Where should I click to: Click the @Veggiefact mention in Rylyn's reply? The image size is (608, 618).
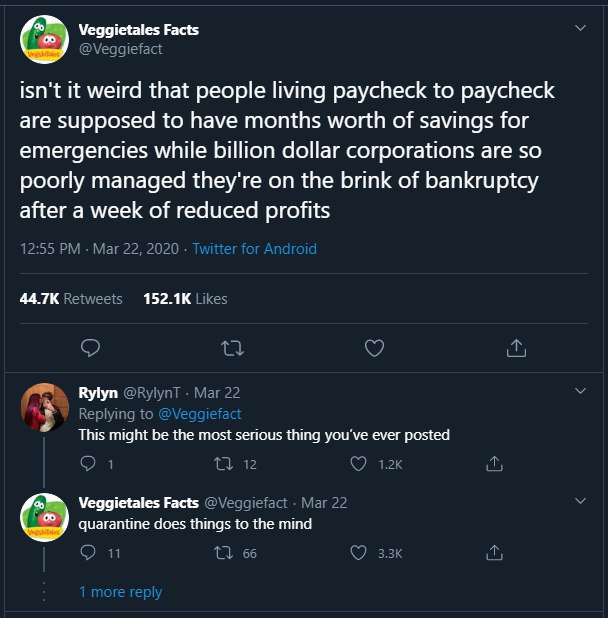click(198, 413)
